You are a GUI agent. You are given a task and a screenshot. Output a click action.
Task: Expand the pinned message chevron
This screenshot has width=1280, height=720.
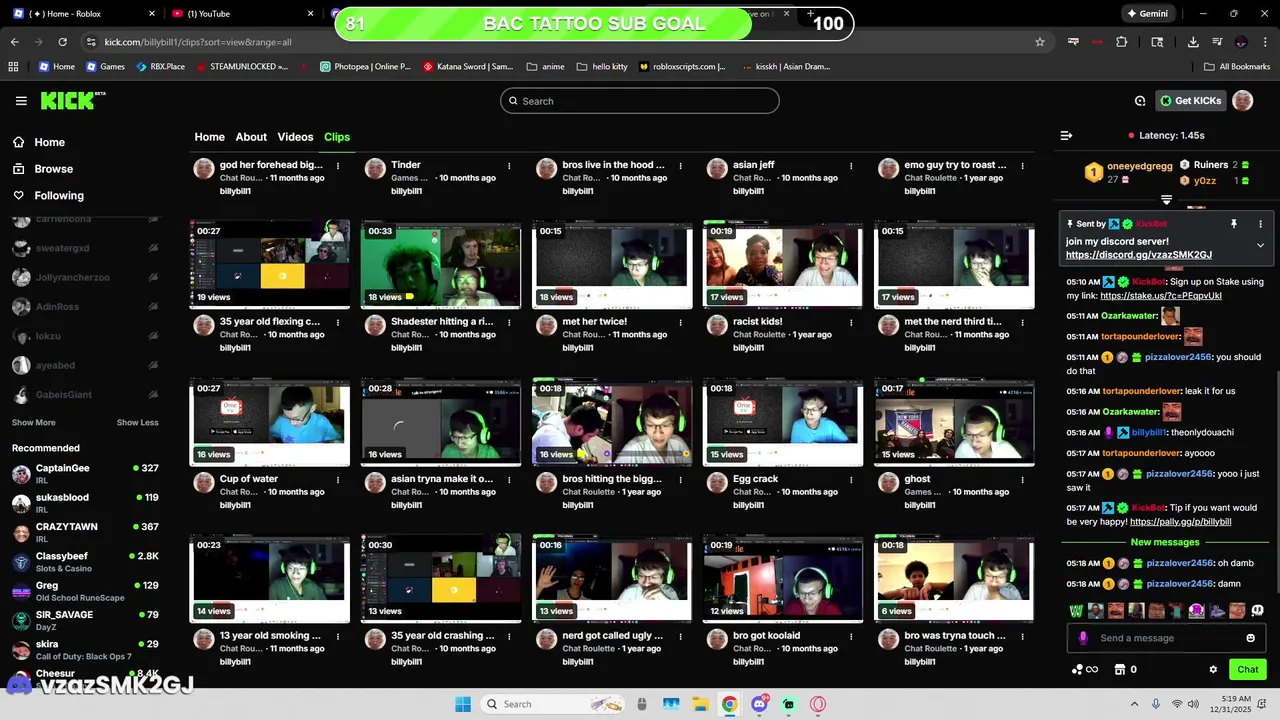coord(1260,245)
